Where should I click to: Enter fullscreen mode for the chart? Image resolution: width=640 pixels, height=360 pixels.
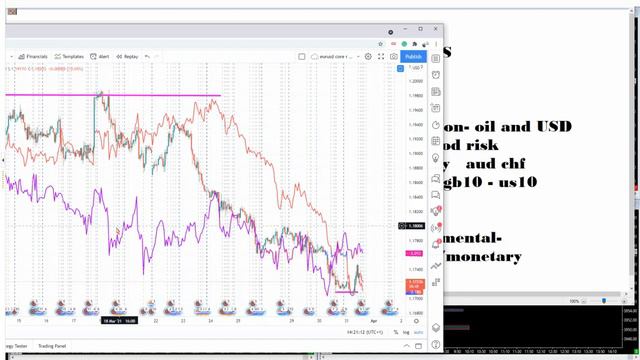(x=381, y=56)
